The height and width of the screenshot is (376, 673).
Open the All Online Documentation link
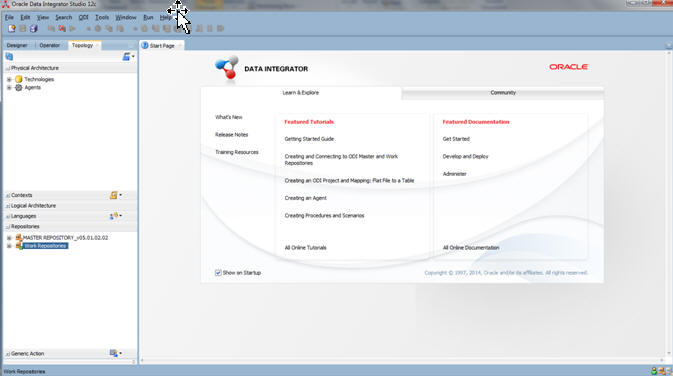(471, 248)
